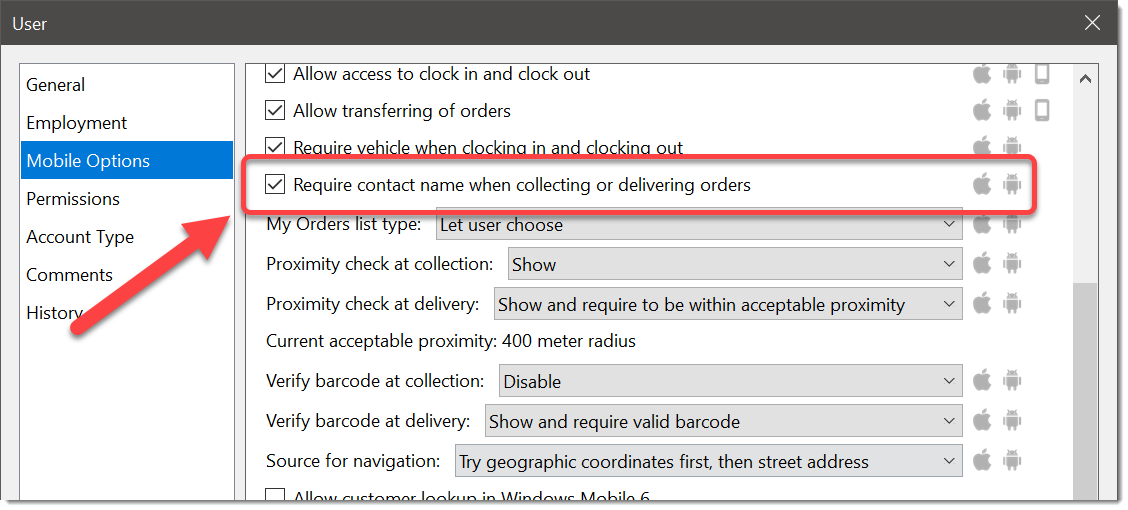Select the Mobile Options section

(x=127, y=160)
